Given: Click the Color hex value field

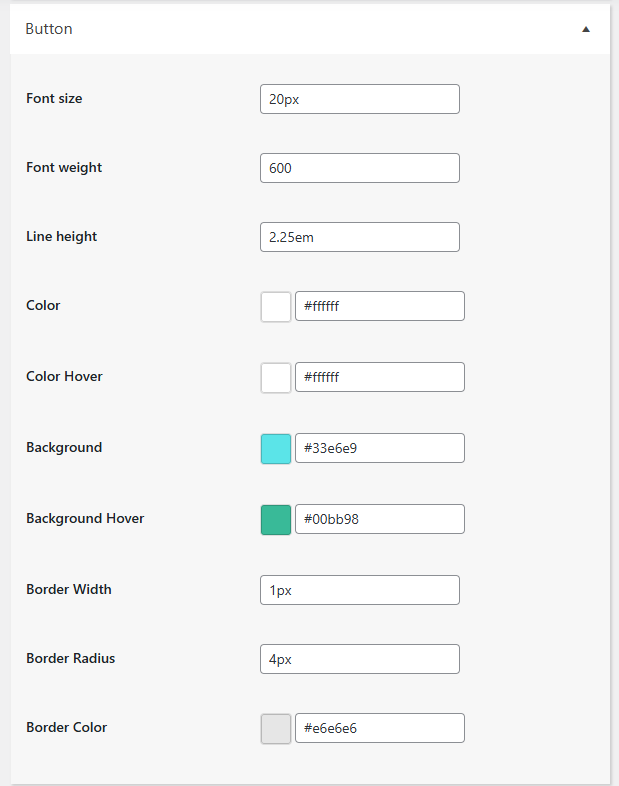Looking at the screenshot, I should tap(380, 306).
